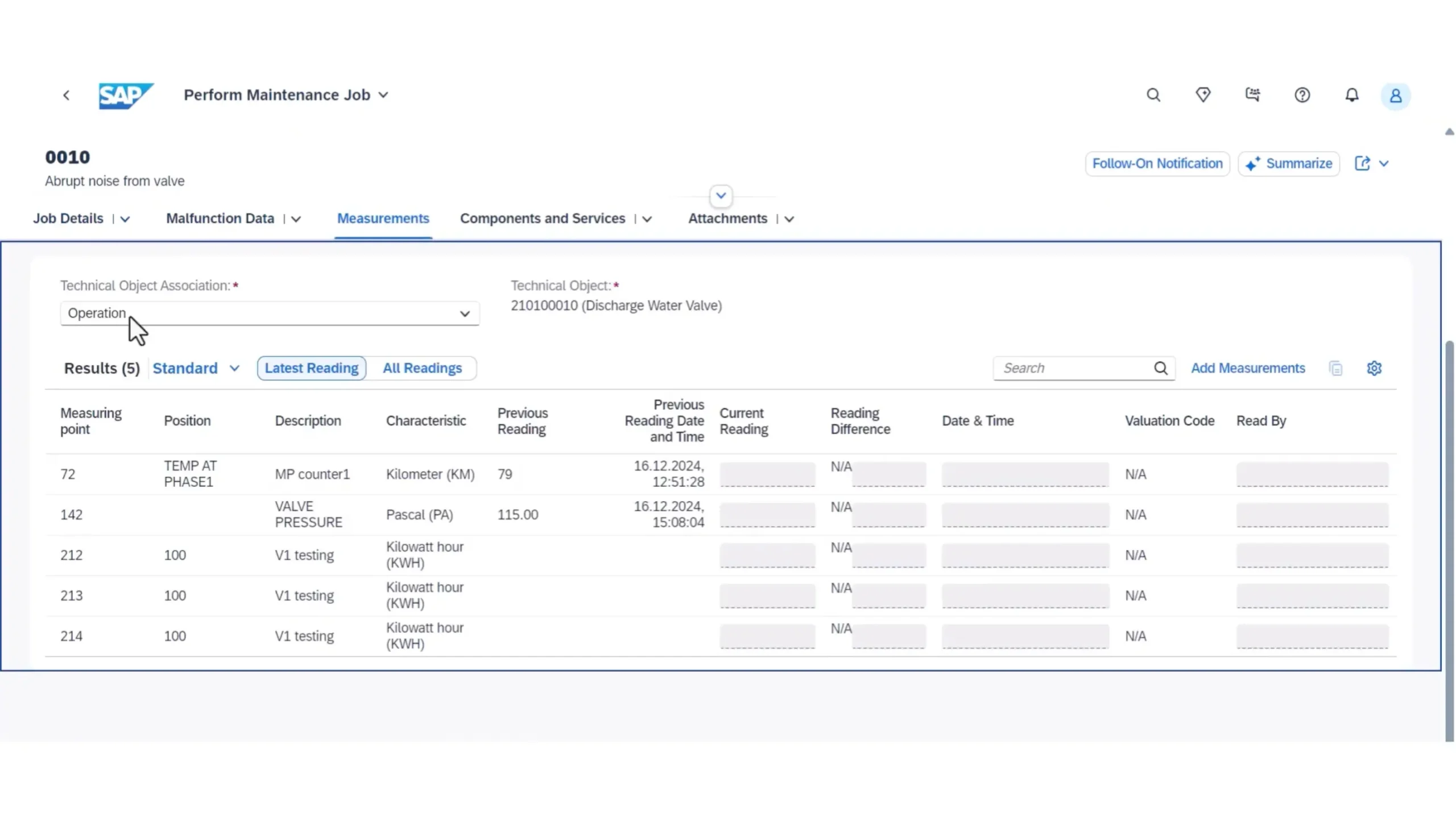1456x818 pixels.
Task: Click Date & Time field for measuring point 142
Action: [x=1025, y=514]
